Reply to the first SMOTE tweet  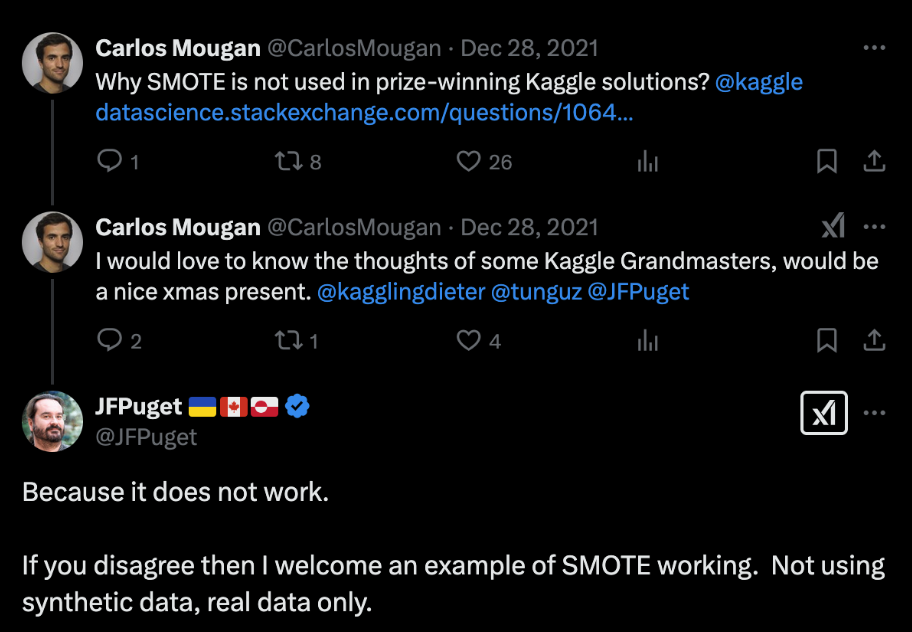click(109, 161)
